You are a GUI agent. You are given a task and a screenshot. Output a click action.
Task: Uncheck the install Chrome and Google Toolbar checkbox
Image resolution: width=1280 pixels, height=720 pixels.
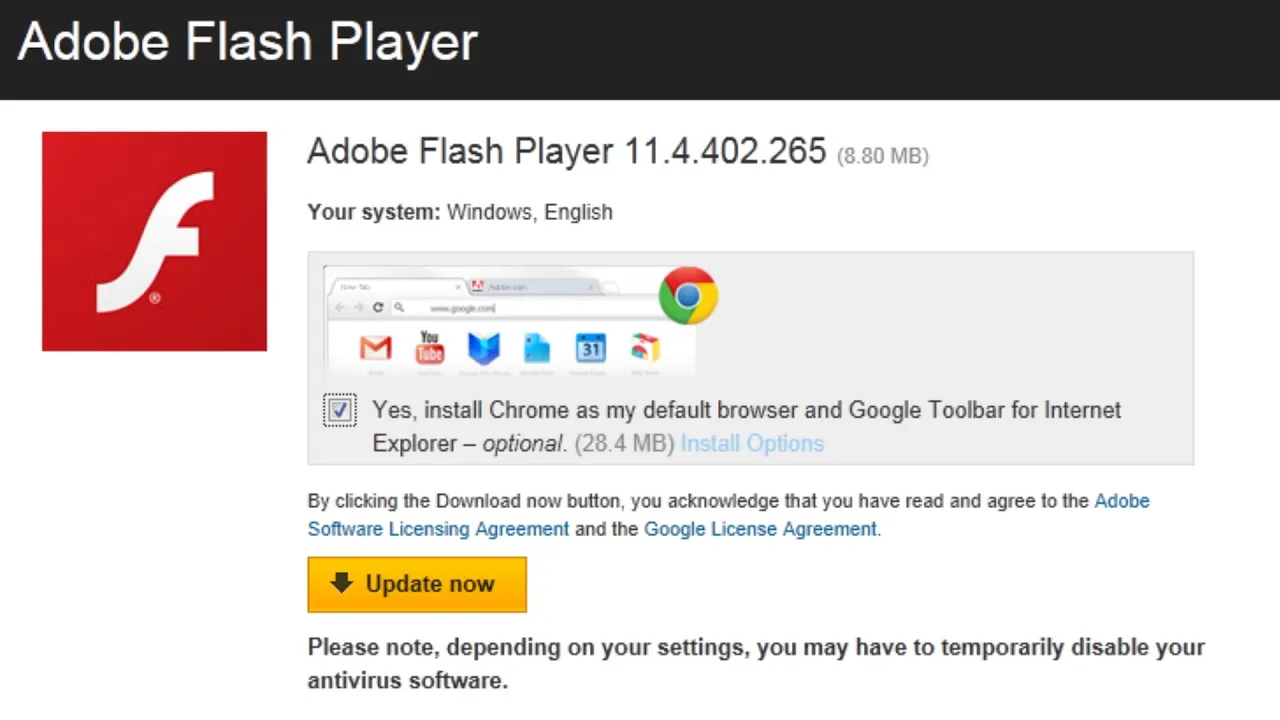pos(340,410)
